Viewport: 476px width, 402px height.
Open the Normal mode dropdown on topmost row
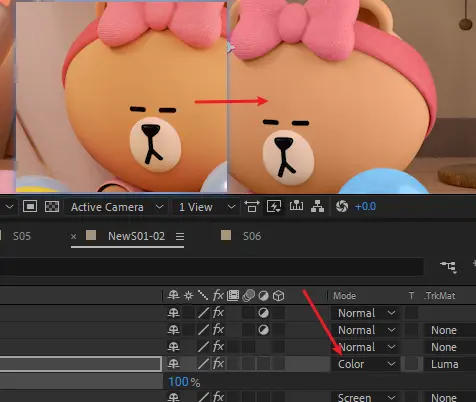366,313
